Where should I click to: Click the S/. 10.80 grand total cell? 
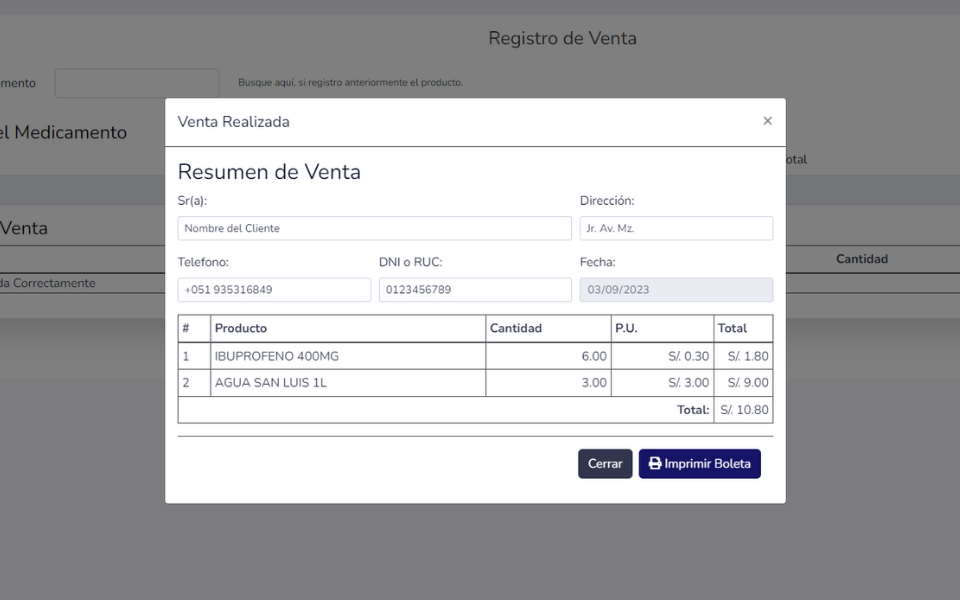click(x=743, y=410)
